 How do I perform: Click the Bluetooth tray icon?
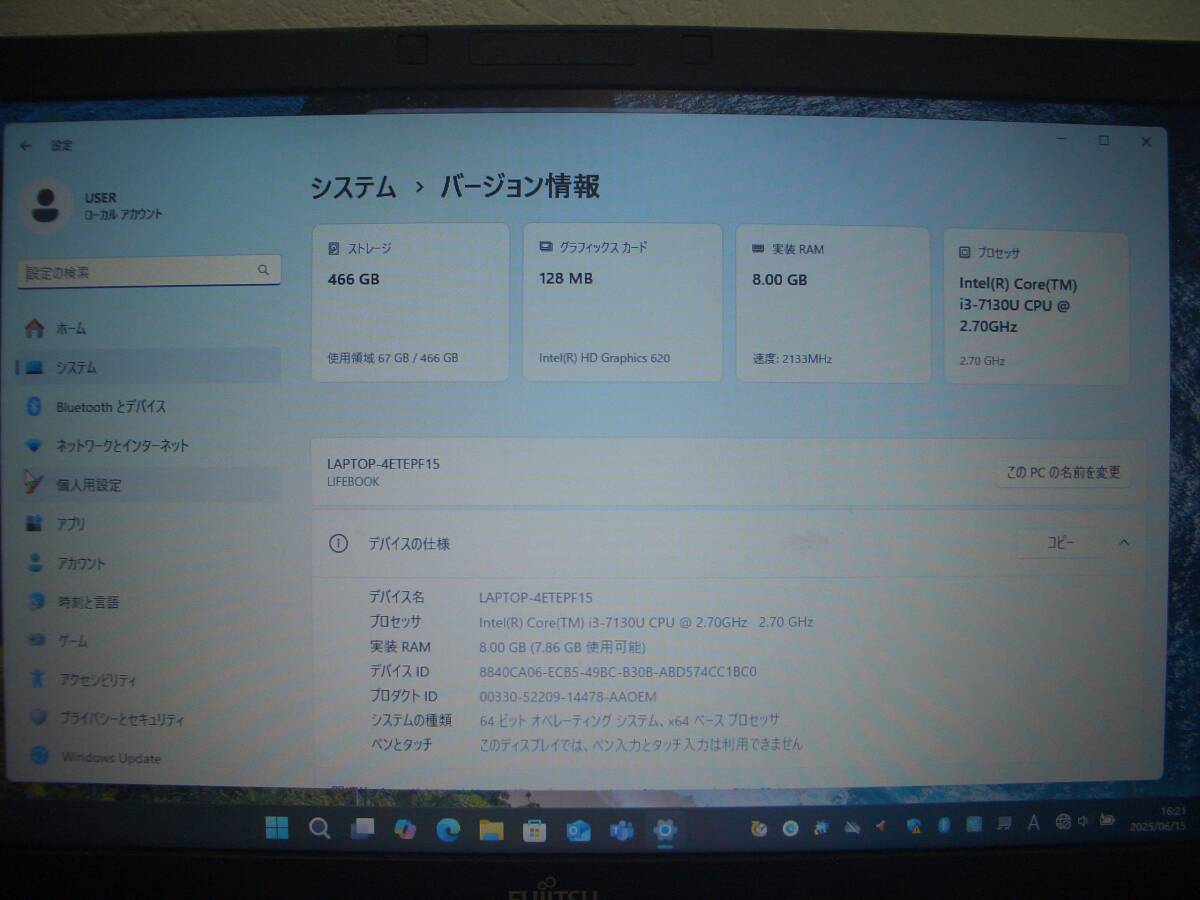click(x=943, y=825)
